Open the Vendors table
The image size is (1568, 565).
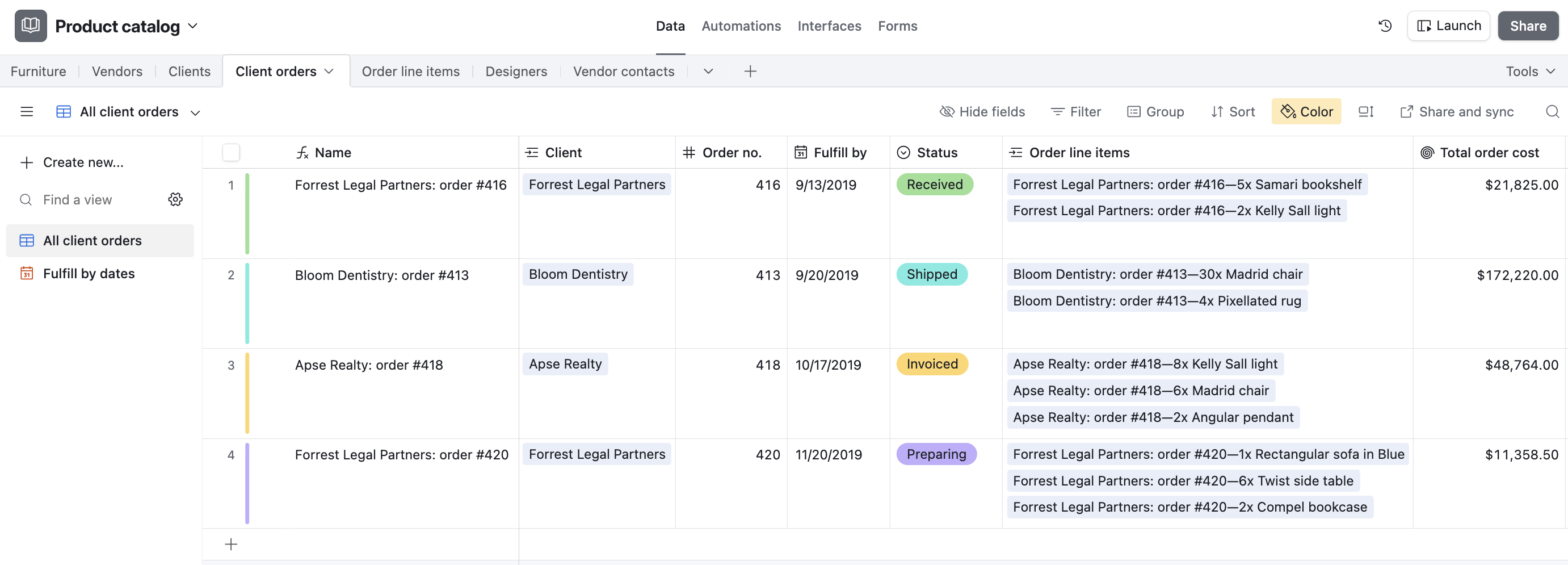117,71
